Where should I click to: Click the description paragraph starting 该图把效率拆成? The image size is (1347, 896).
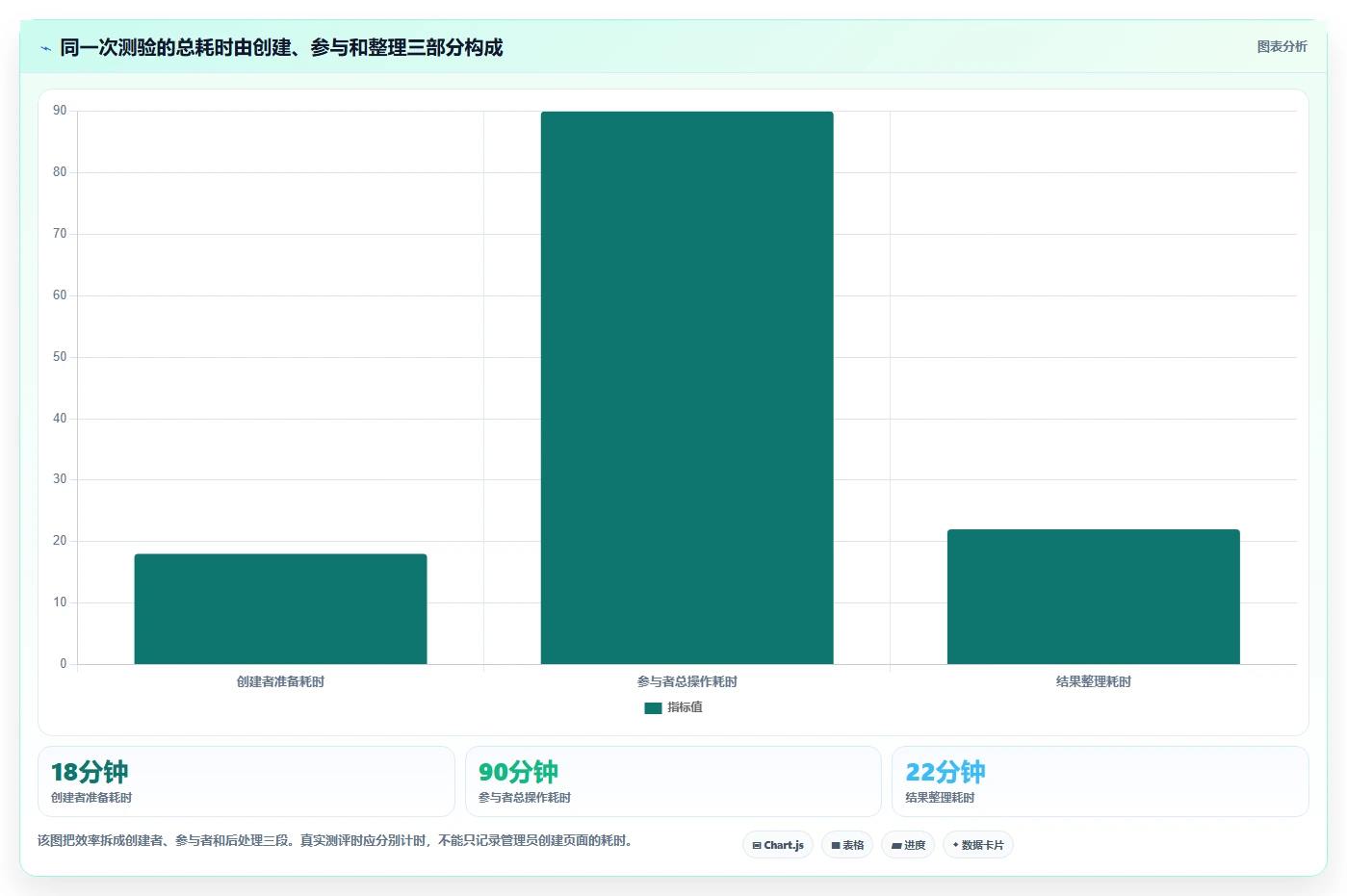click(x=337, y=840)
